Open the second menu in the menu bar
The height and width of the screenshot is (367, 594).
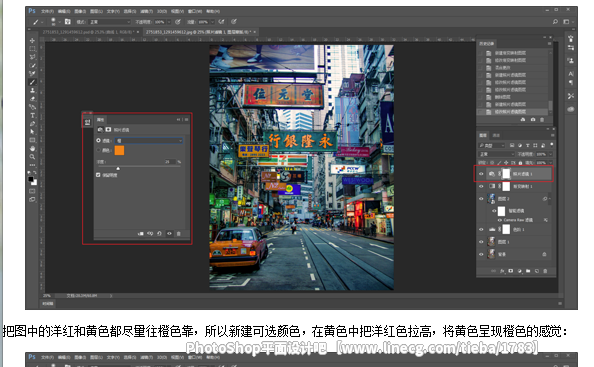click(x=64, y=11)
